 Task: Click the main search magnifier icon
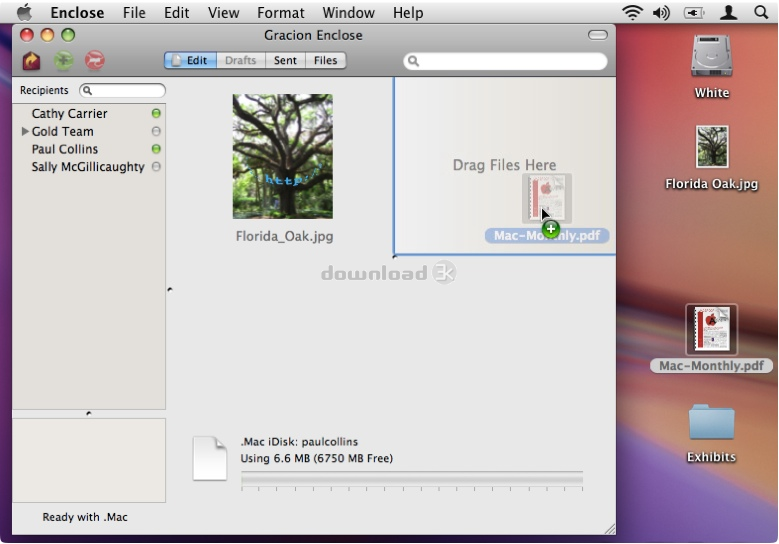coord(413,61)
